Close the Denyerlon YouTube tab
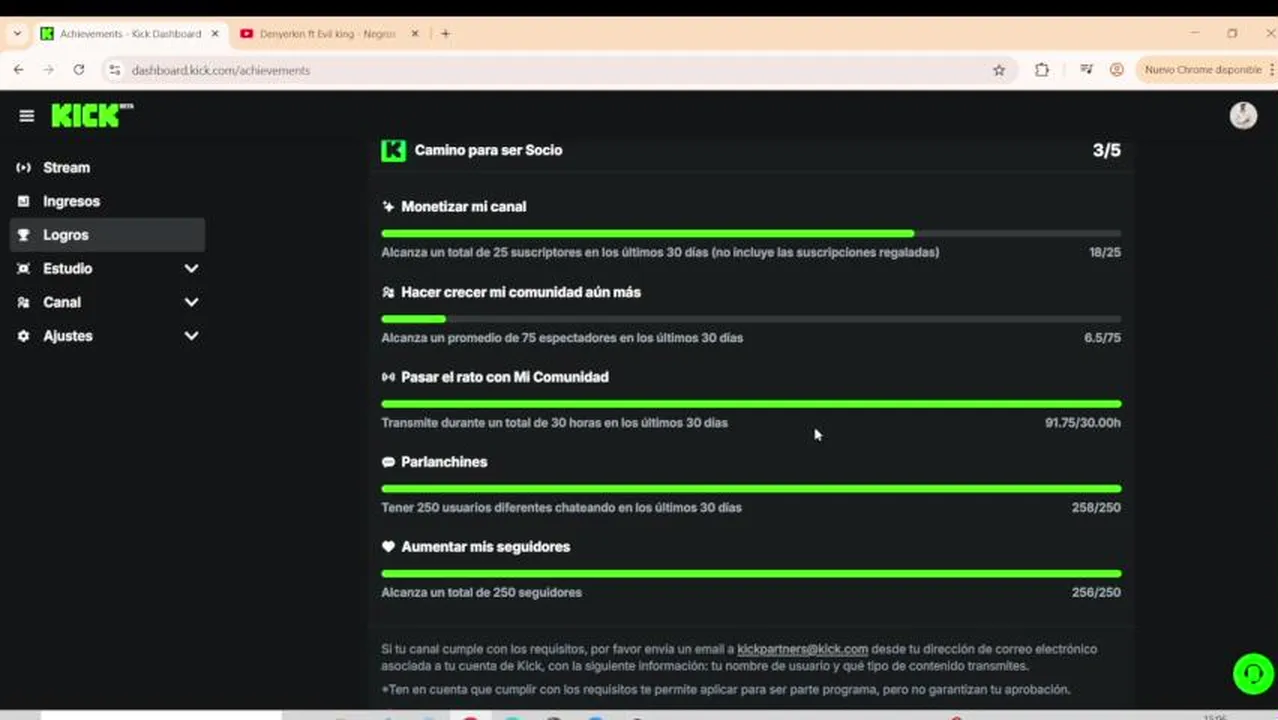 [415, 33]
